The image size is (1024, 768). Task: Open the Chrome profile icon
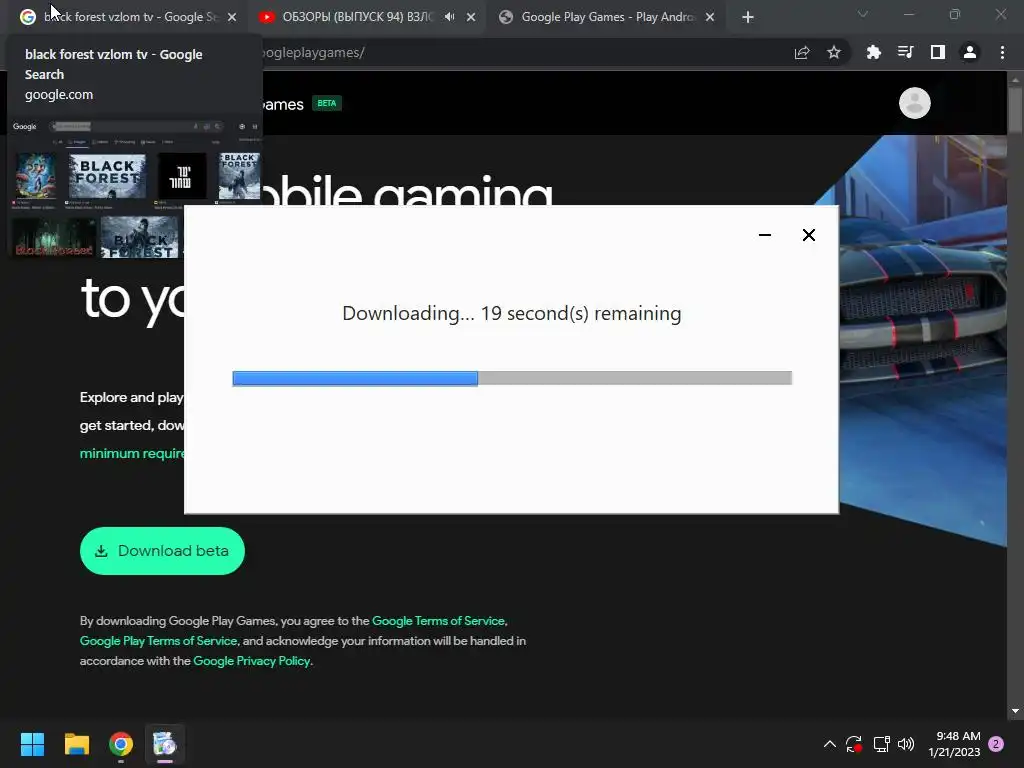970,52
